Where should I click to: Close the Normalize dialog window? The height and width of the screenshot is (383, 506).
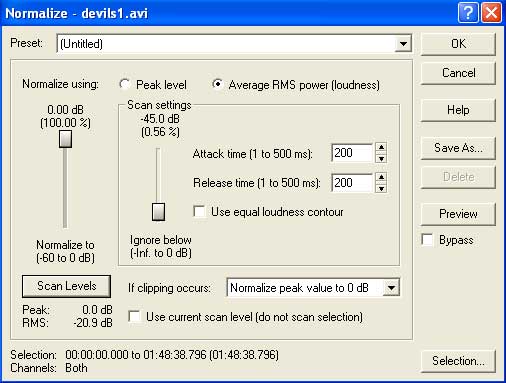tap(492, 13)
